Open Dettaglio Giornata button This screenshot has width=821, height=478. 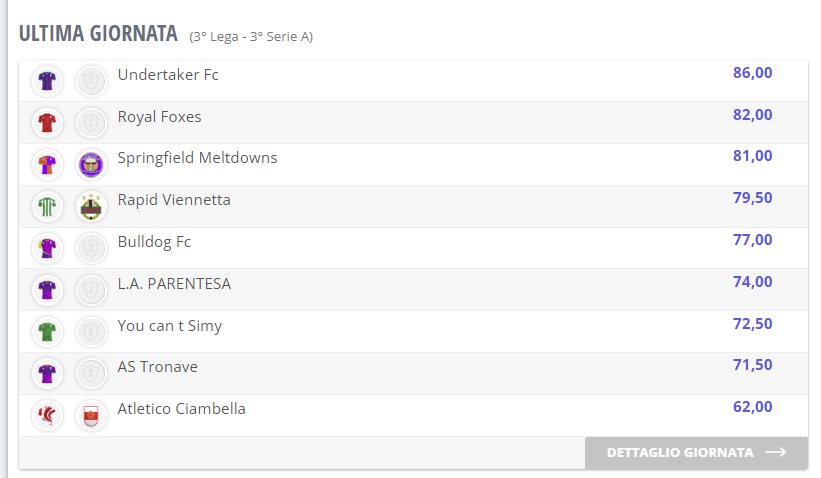pos(696,453)
